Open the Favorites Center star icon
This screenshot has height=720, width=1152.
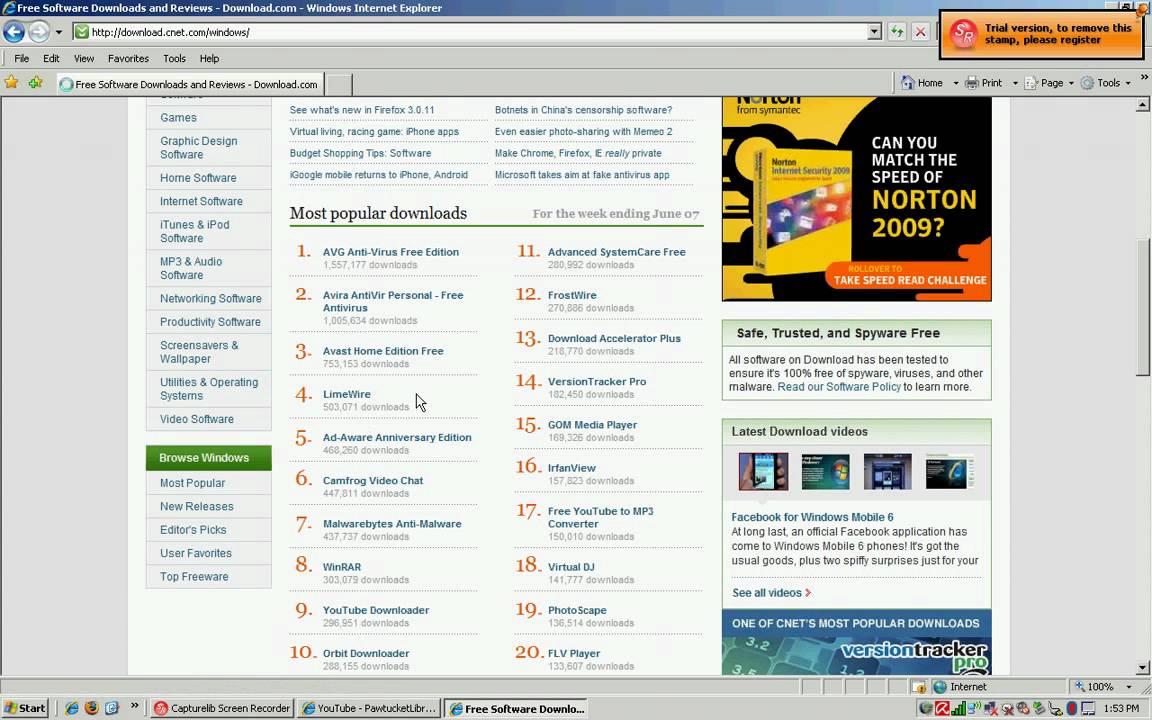pyautogui.click(x=12, y=82)
